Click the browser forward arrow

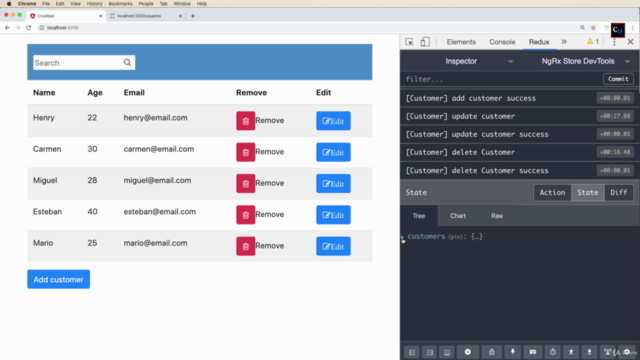pos(18,28)
